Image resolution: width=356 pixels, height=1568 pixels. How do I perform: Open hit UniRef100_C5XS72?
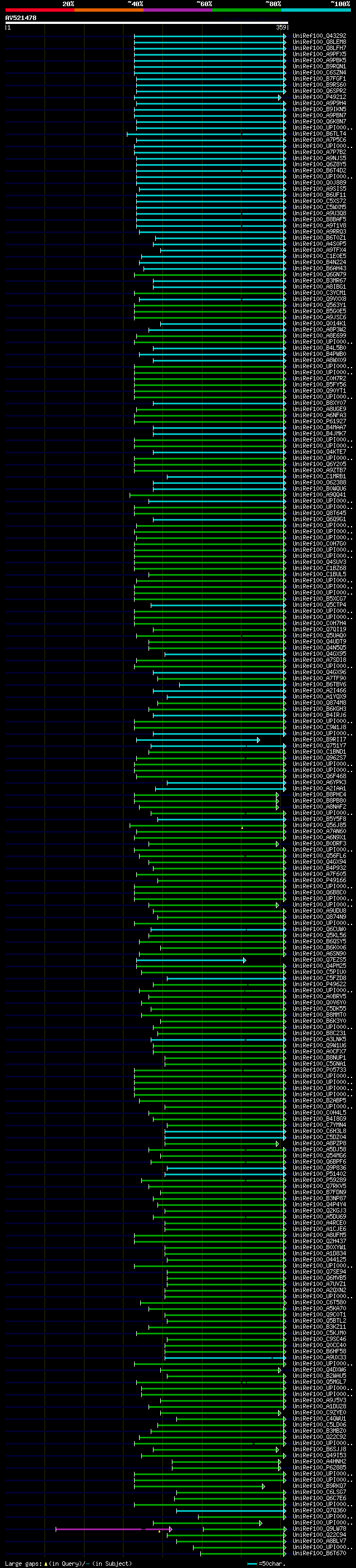coord(319,201)
